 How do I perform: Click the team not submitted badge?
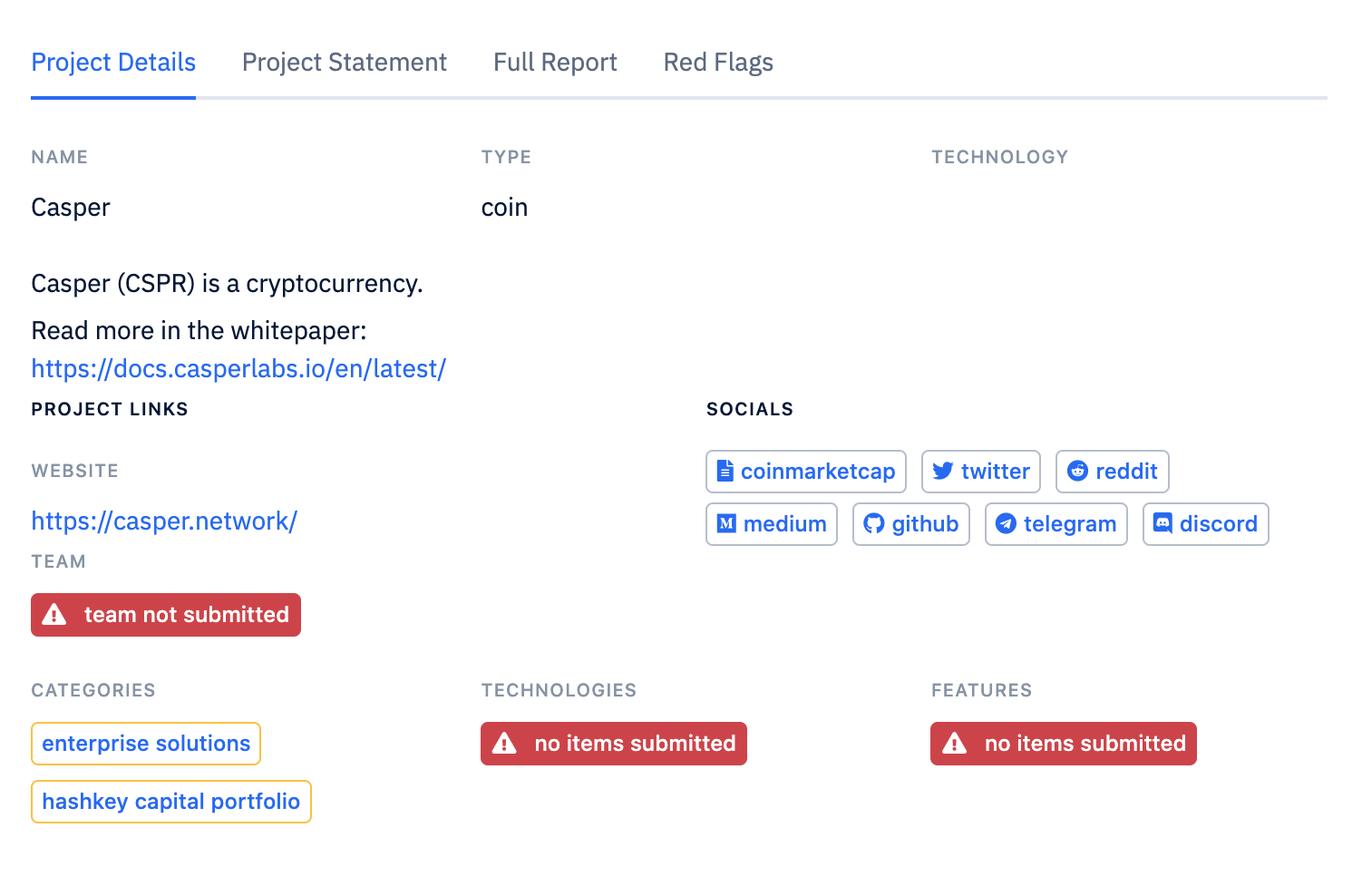pyautogui.click(x=166, y=615)
